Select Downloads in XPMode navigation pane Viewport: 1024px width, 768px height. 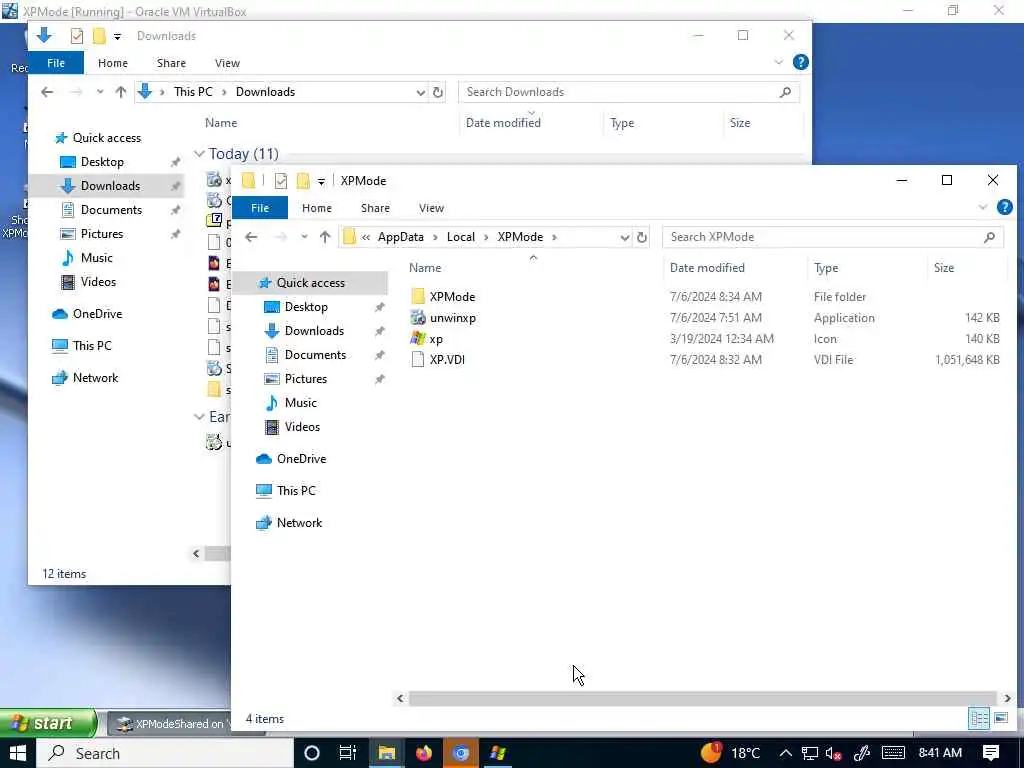click(x=313, y=331)
